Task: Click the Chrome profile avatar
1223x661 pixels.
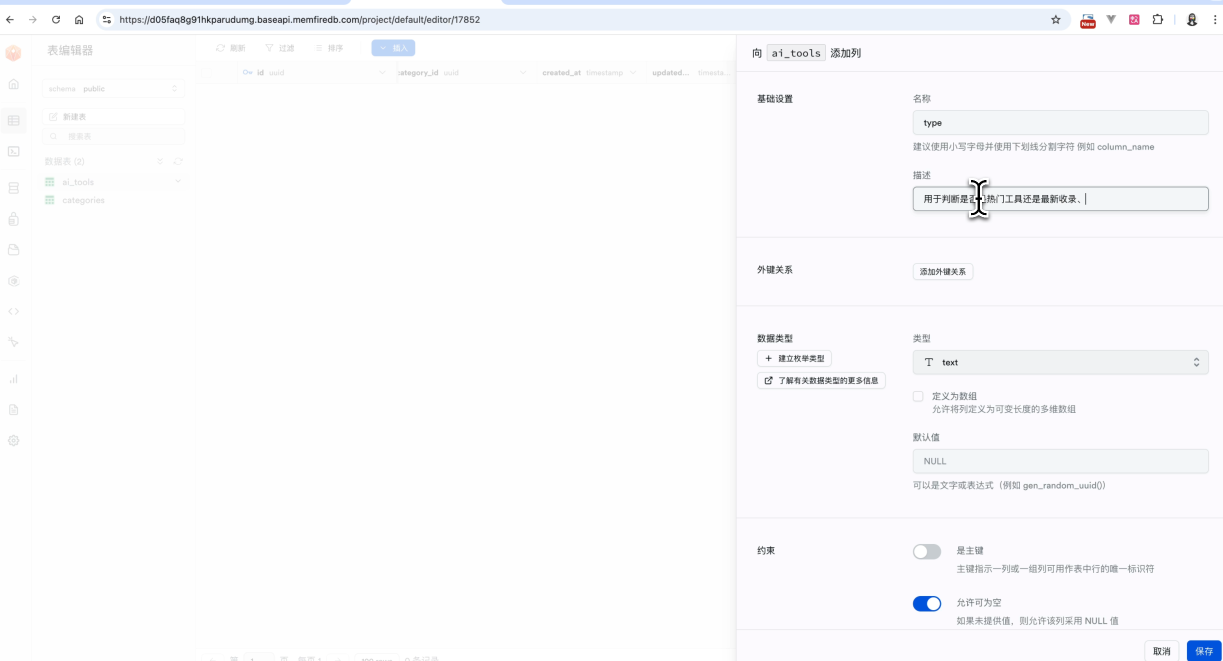Action: click(1191, 19)
